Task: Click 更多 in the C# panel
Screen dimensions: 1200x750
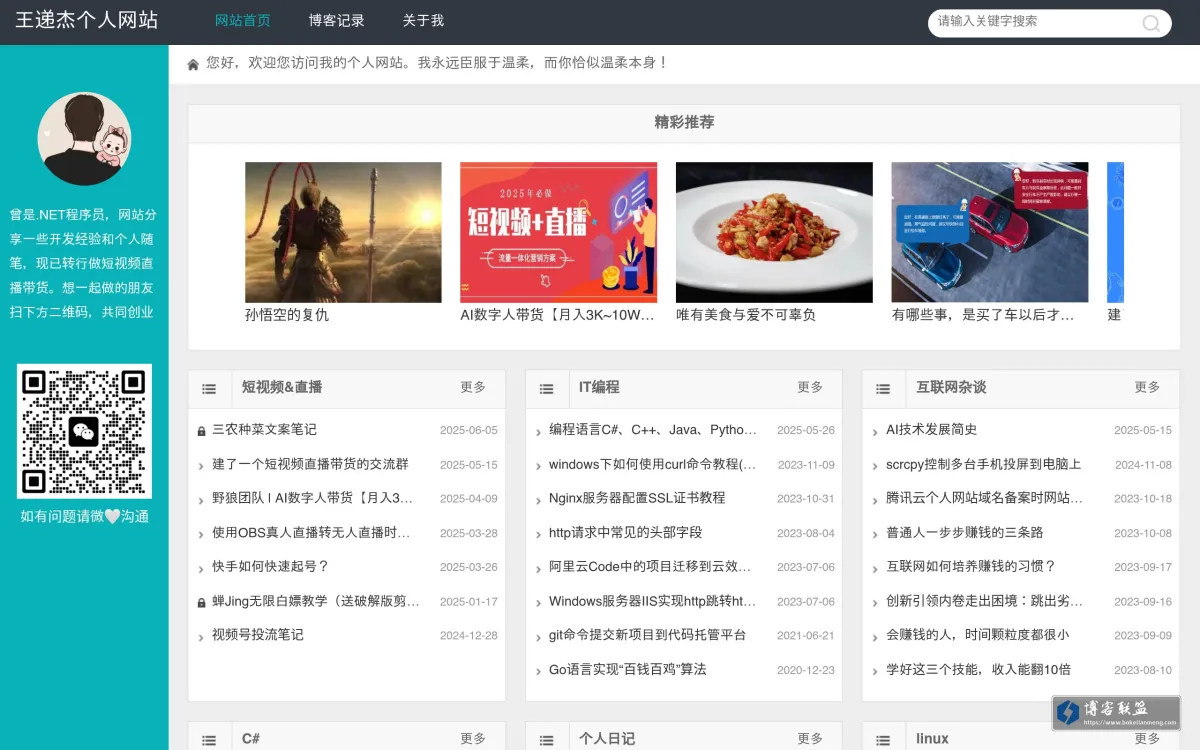Action: (473, 739)
